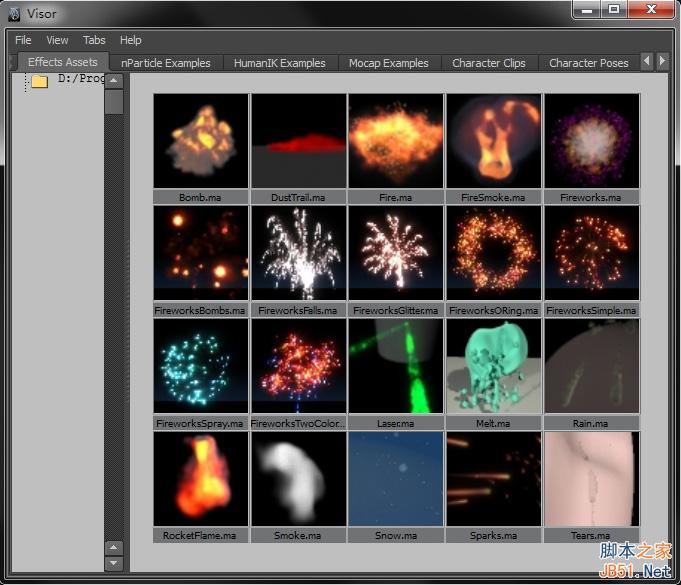Click the vertical scrollbar thumb
Viewport: 681px width, 585px height.
[x=114, y=102]
